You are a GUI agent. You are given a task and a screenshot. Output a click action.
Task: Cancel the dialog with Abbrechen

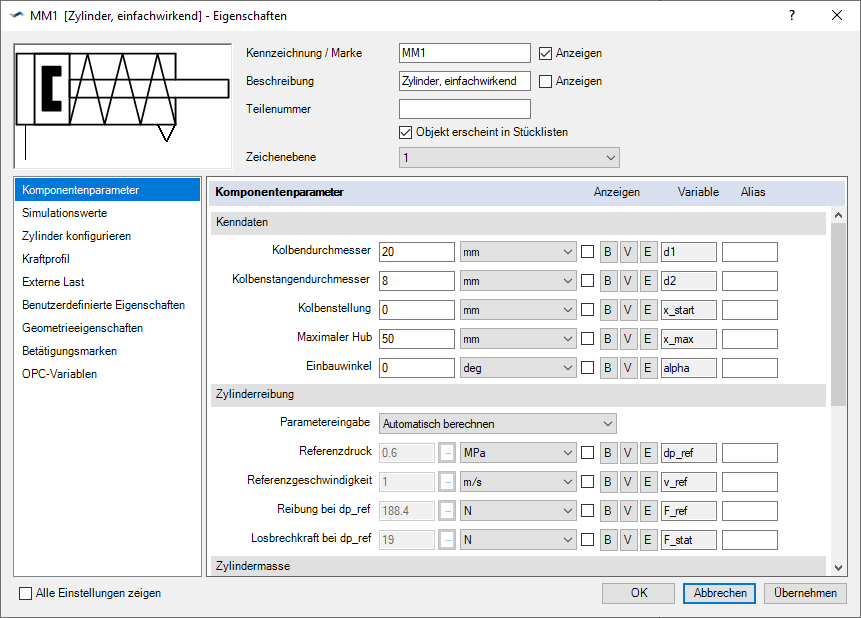pos(719,592)
